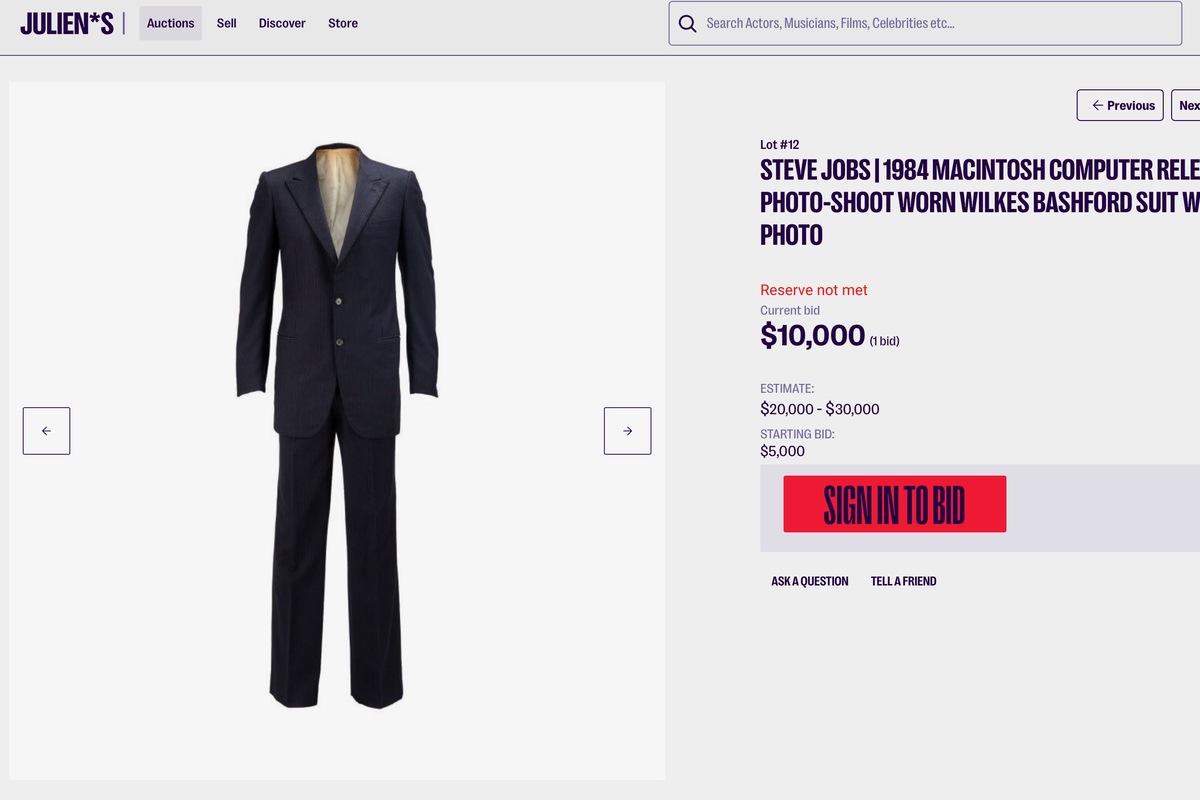The height and width of the screenshot is (800, 1200).
Task: Click the Reserve not met notice
Action: (813, 290)
